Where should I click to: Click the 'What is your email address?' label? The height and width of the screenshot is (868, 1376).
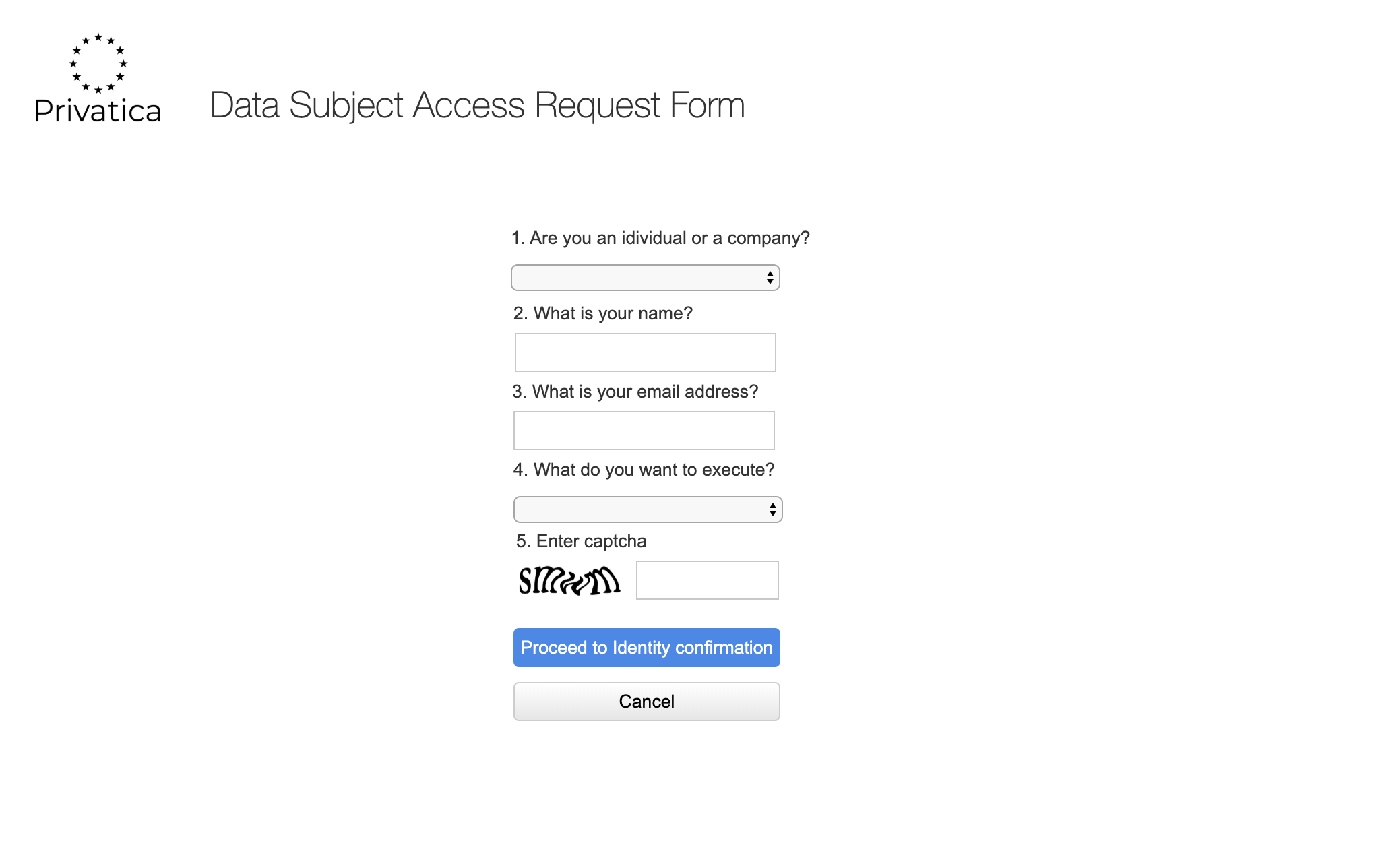tap(635, 392)
